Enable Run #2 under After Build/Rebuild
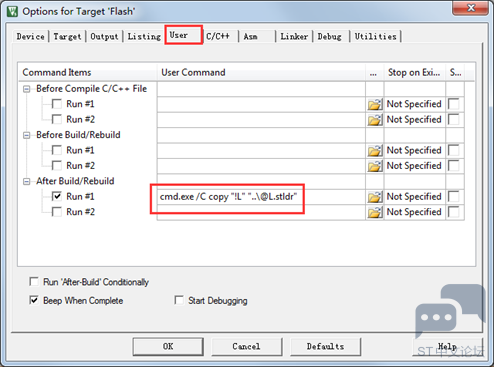This screenshot has height=367, width=494. point(57,212)
